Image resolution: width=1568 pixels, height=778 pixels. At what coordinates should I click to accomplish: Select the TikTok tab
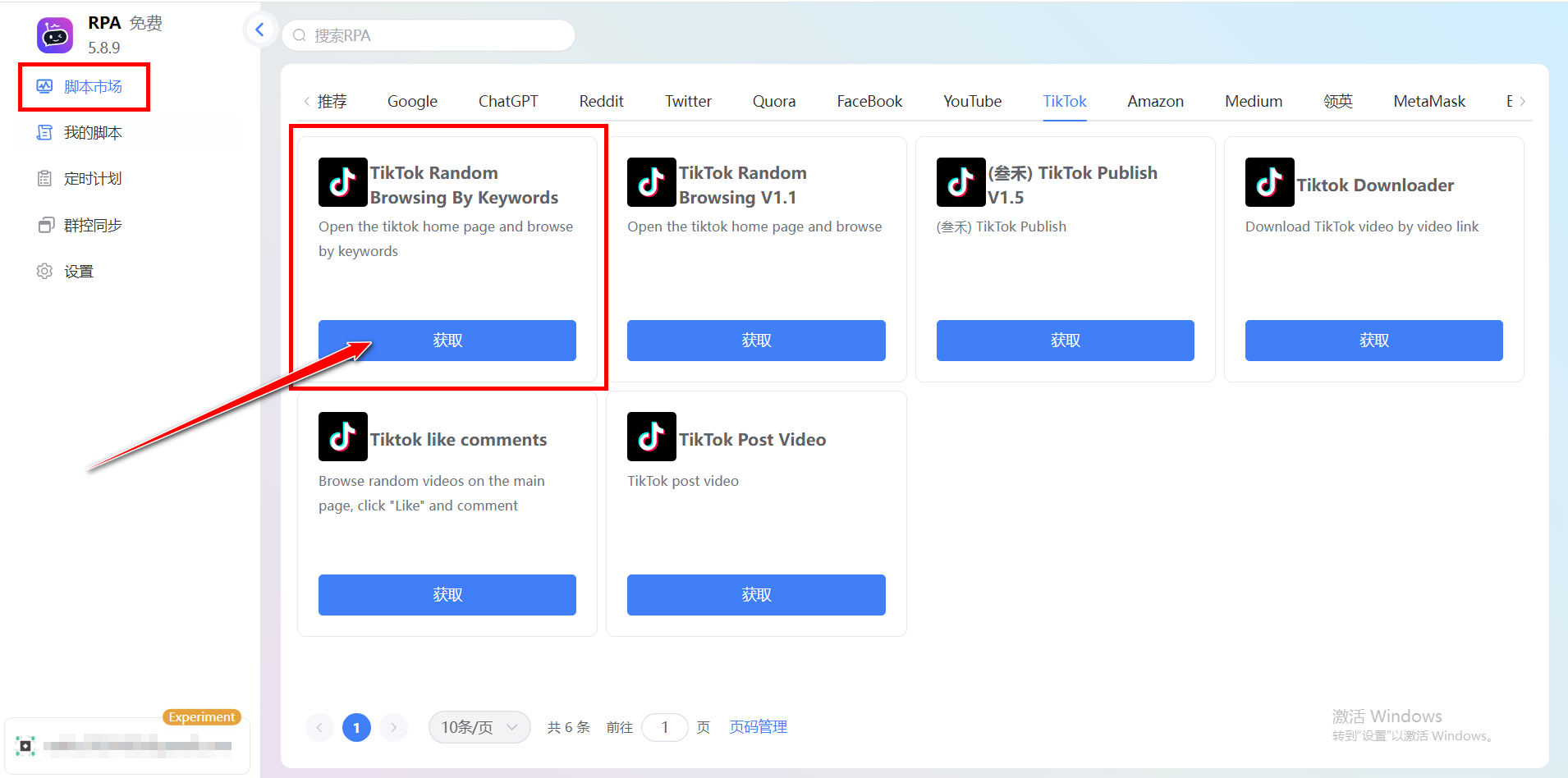click(x=1065, y=101)
